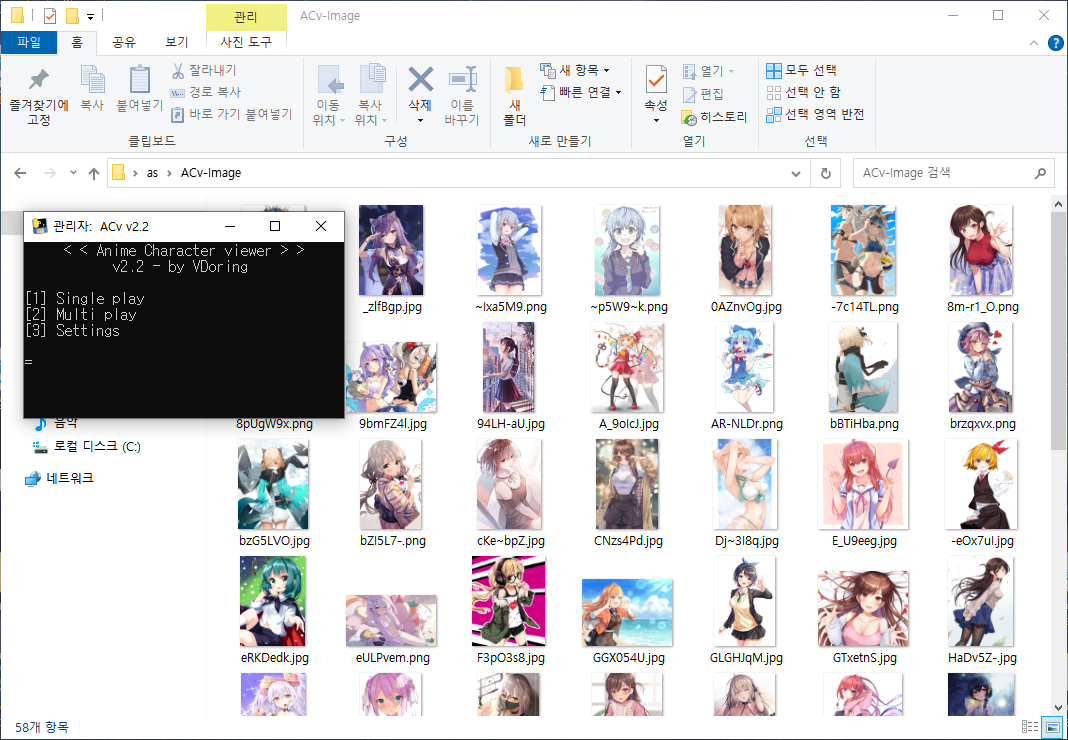This screenshot has width=1068, height=740.
Task: Switch to the Share (공유) tab
Action: pyautogui.click(x=124, y=42)
